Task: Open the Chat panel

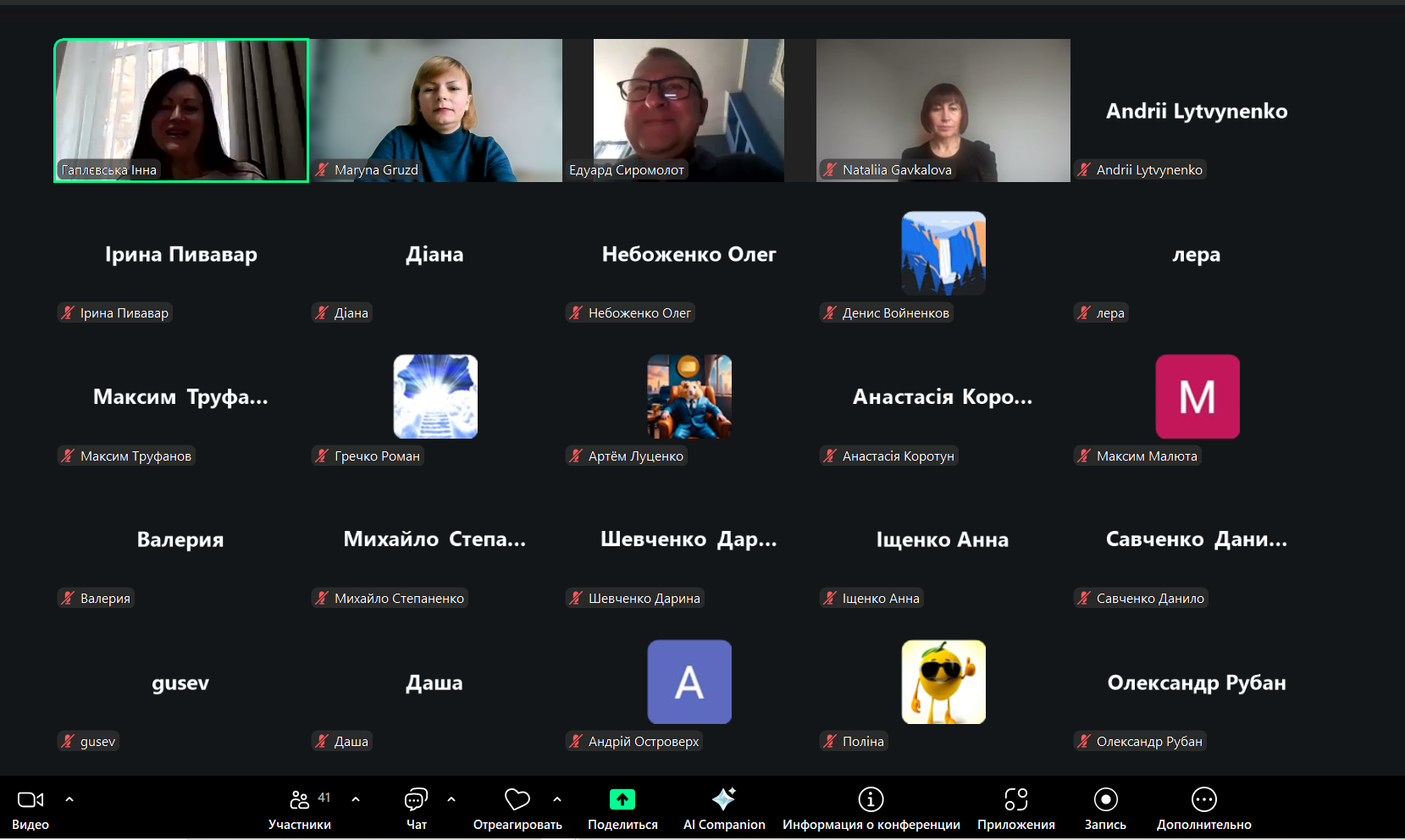Action: (x=416, y=799)
